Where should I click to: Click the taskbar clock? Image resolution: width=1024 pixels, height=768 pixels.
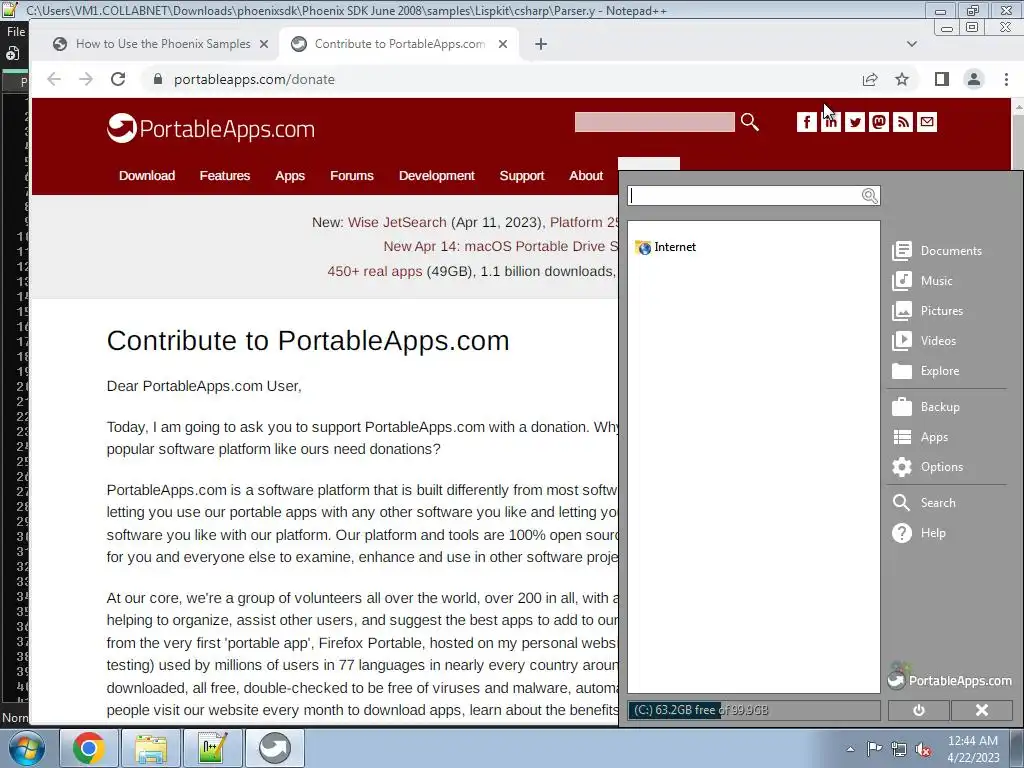point(973,749)
